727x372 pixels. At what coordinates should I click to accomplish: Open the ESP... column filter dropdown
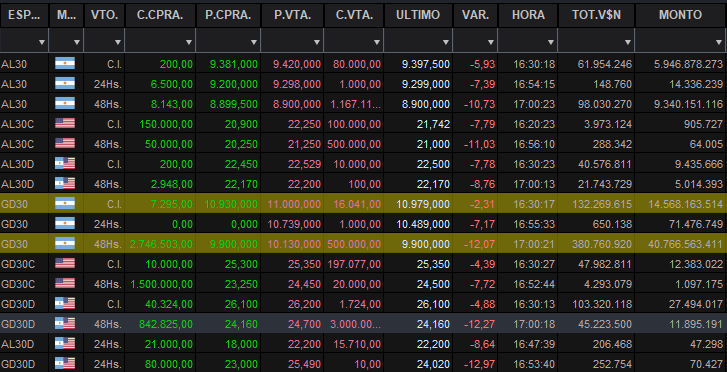pyautogui.click(x=42, y=42)
